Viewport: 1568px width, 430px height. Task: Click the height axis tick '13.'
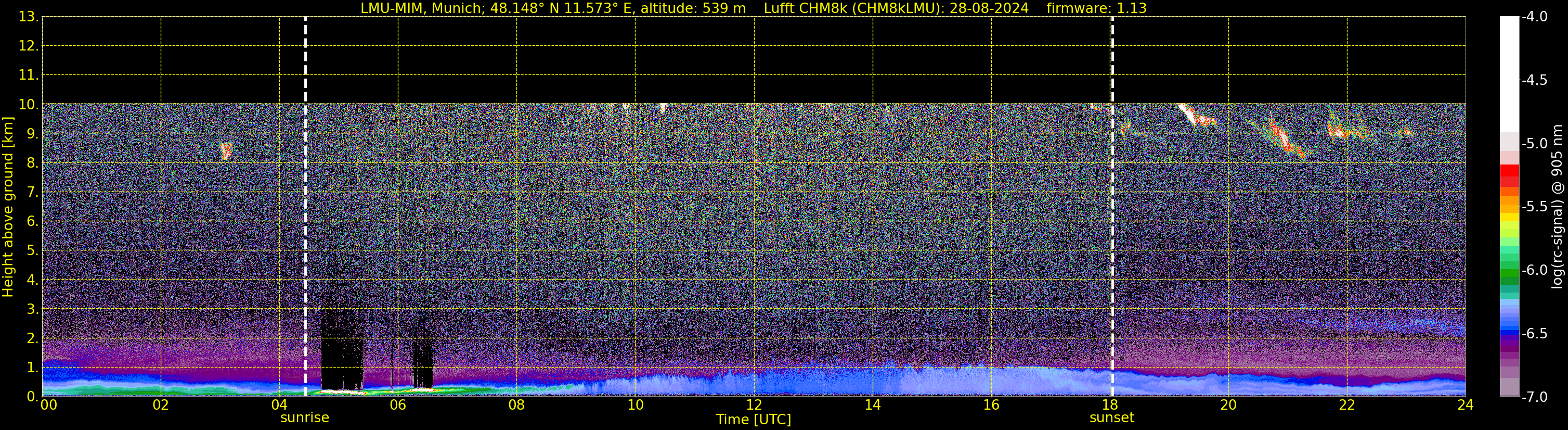point(29,17)
